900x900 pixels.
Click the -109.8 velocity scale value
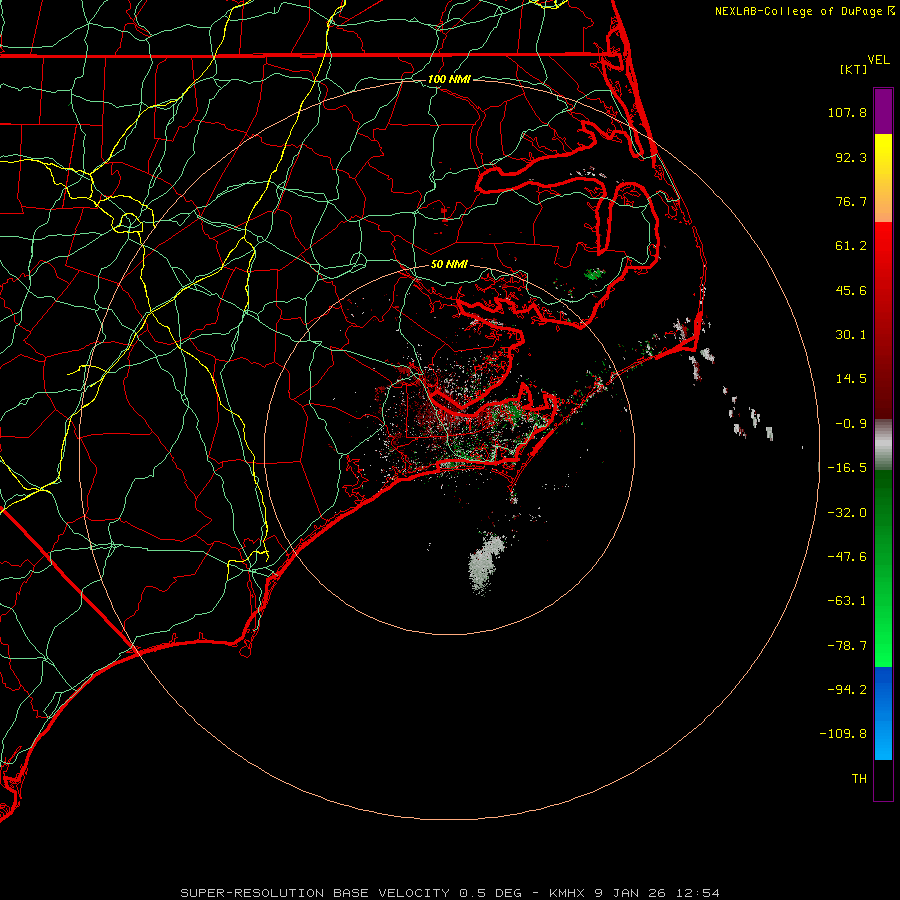(843, 734)
